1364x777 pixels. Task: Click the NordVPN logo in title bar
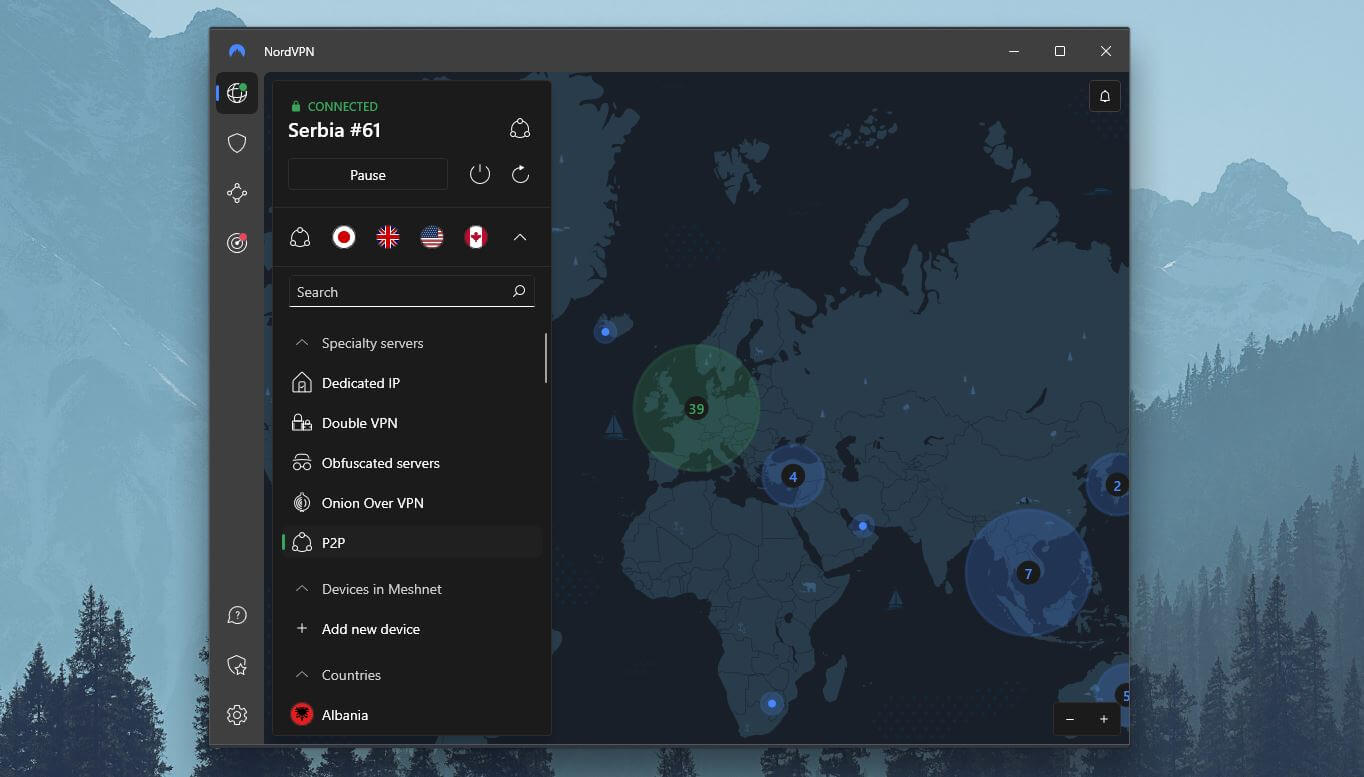click(237, 51)
